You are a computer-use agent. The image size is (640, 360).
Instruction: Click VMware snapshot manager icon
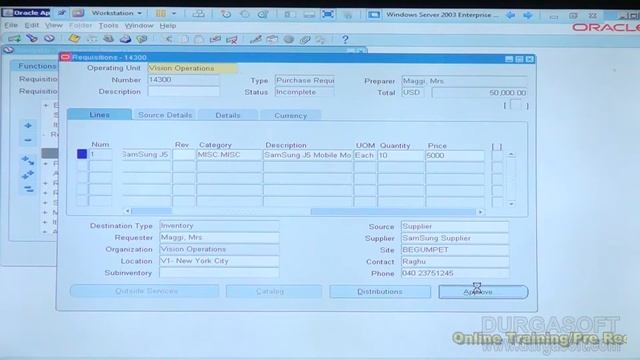263,14
